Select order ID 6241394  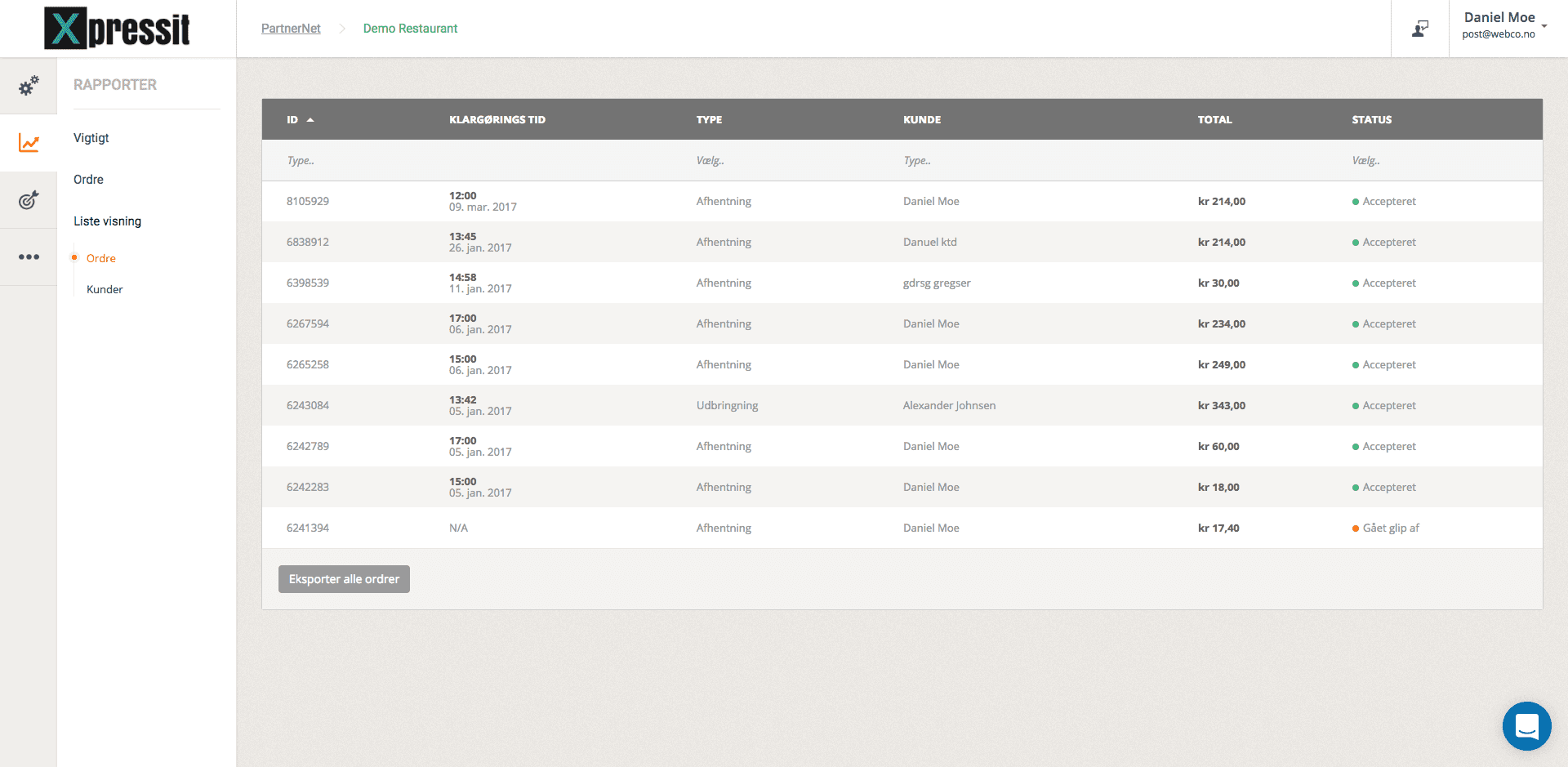(x=308, y=528)
